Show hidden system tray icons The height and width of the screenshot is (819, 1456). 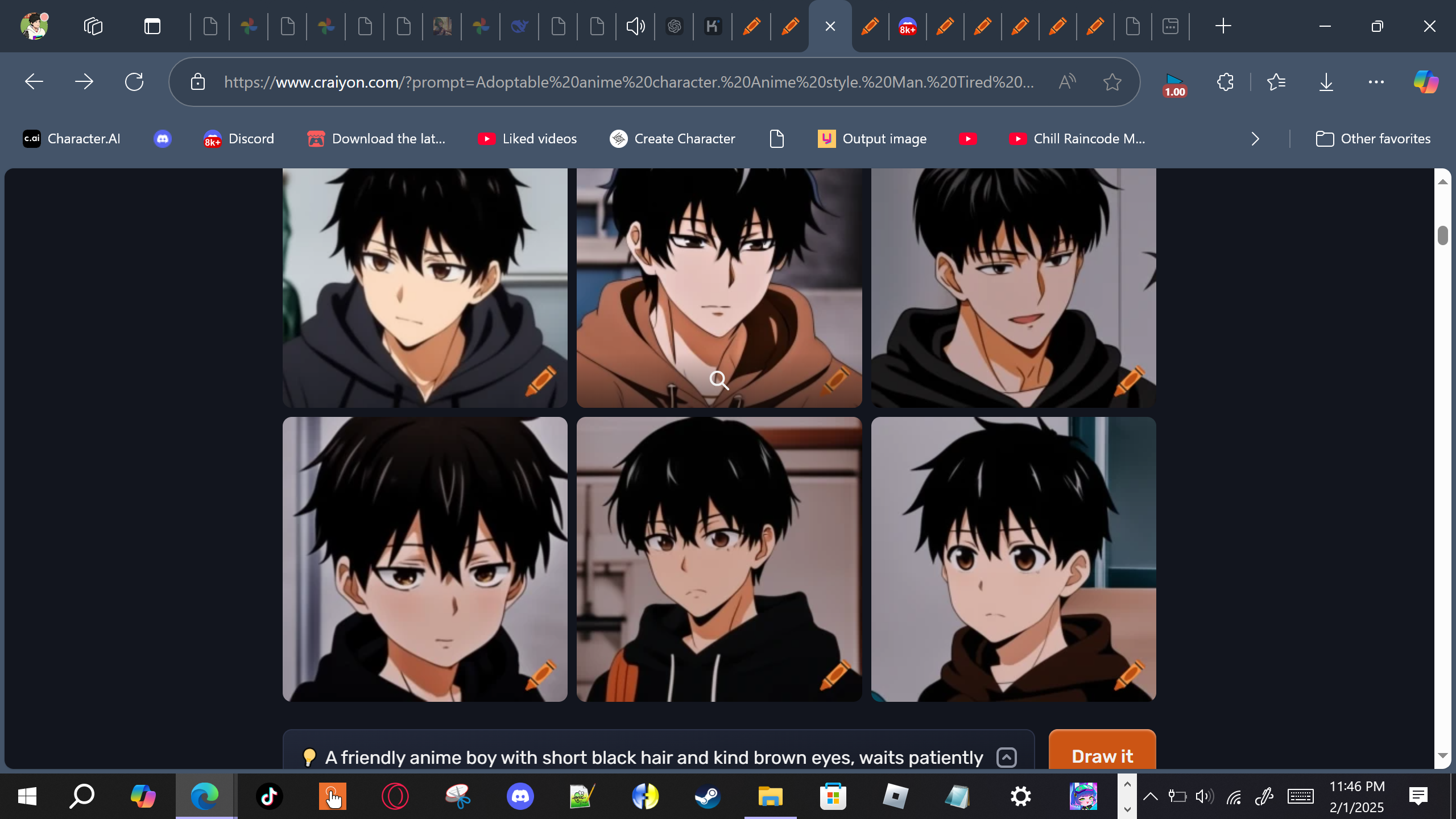pyautogui.click(x=1150, y=796)
